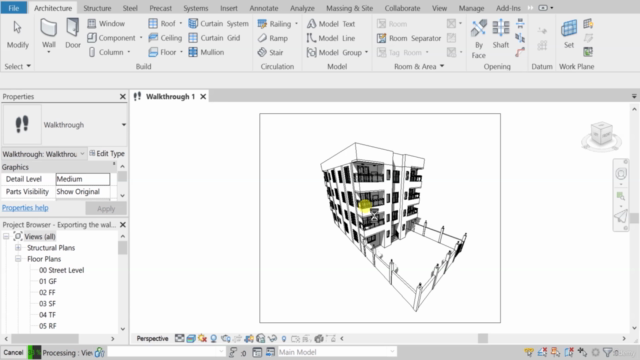
Task: Open the 00 Street Level floor plan
Action: pos(61,270)
